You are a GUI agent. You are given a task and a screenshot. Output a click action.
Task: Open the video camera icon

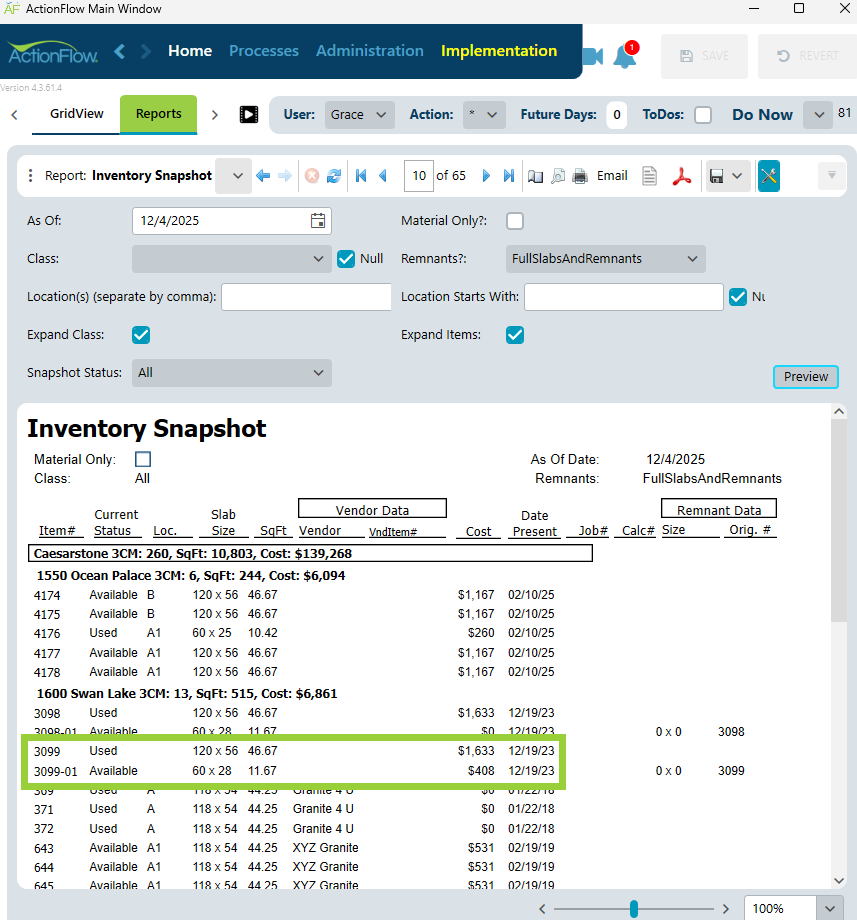point(592,56)
